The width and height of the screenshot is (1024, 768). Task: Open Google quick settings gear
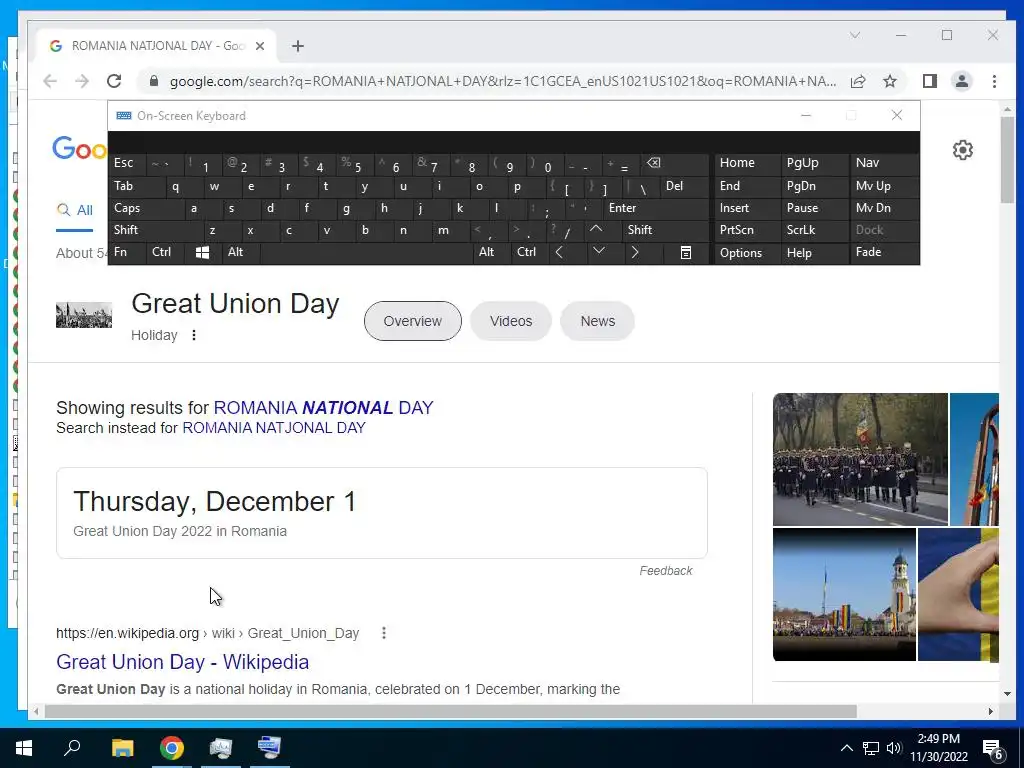click(963, 150)
